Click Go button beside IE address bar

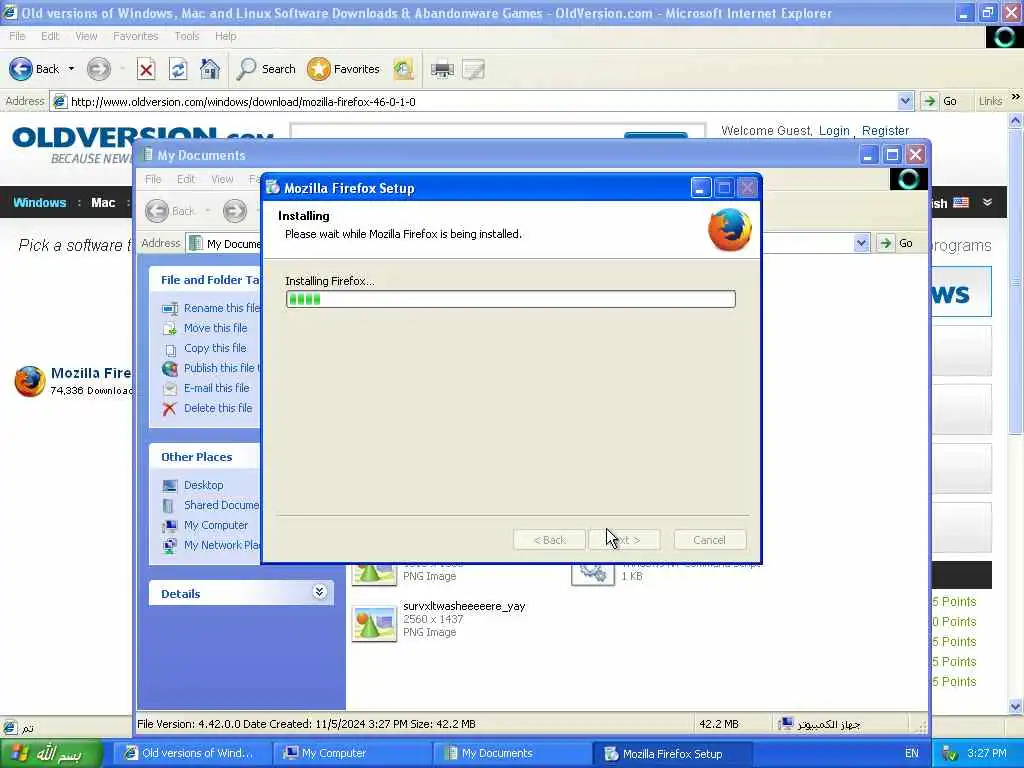(939, 101)
